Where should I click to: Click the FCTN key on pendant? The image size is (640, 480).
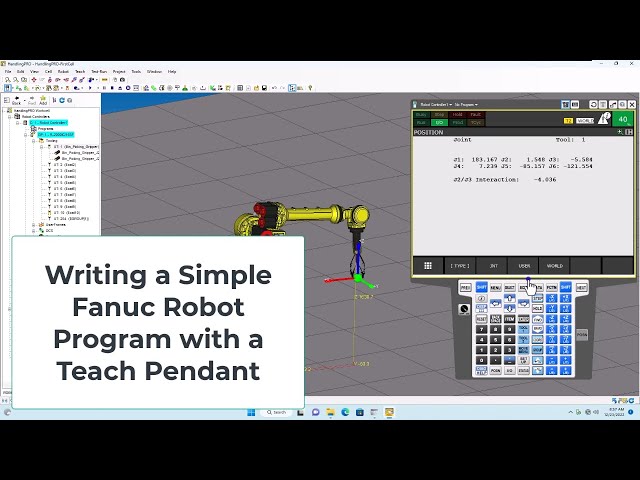click(551, 288)
